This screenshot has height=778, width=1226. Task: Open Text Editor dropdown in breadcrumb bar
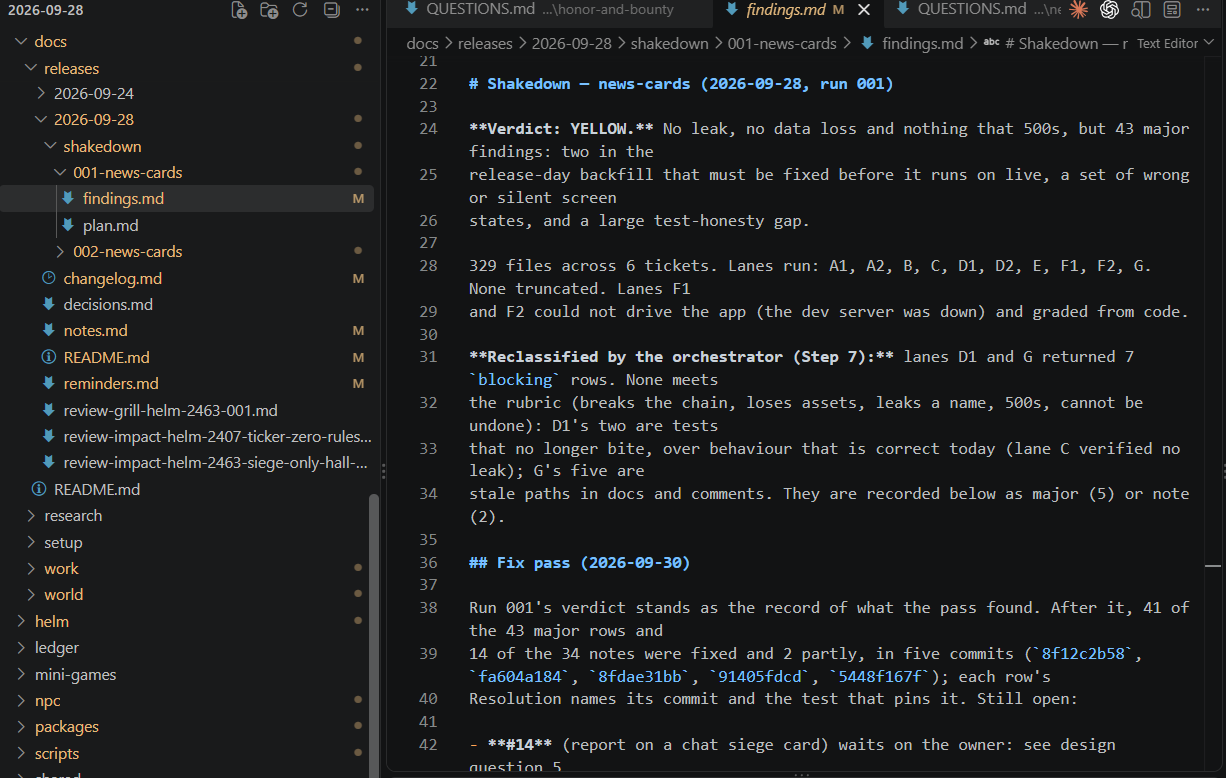[x=1175, y=43]
